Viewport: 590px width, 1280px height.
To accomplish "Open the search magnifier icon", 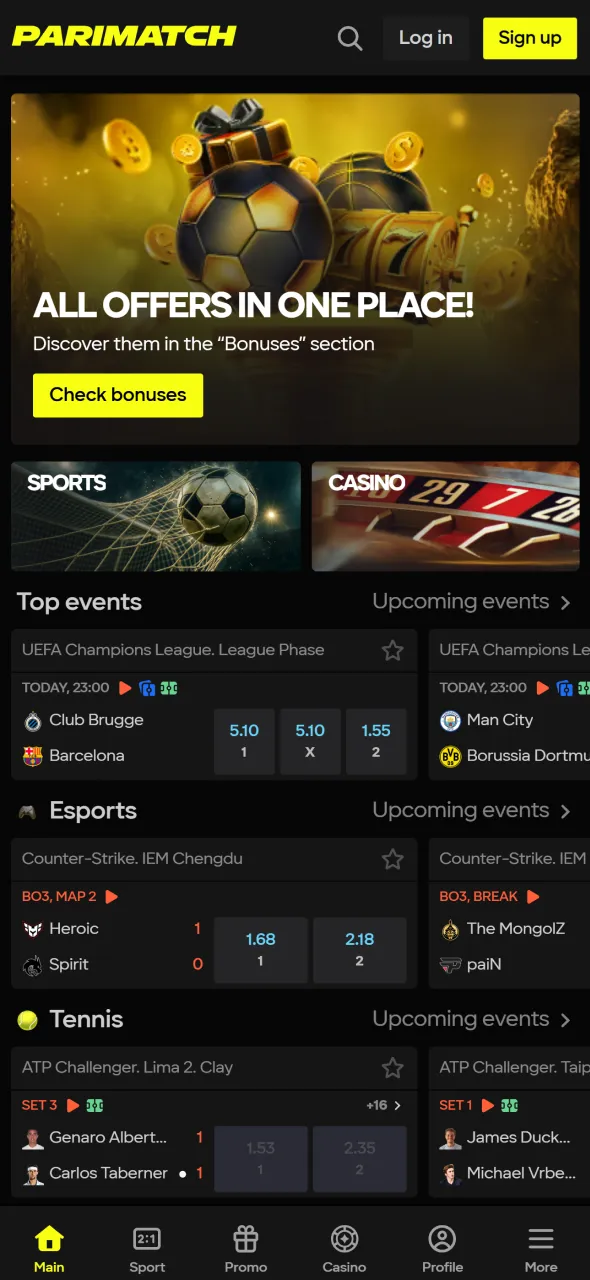I will [350, 38].
